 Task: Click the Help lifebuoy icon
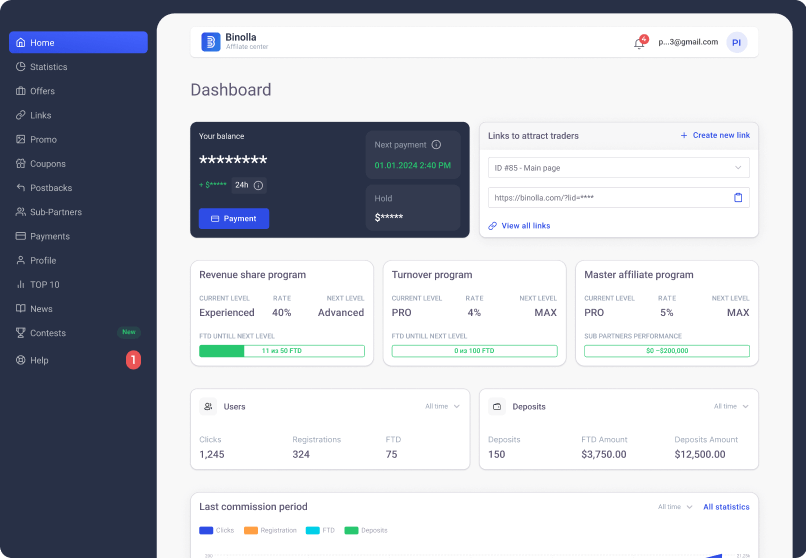[21, 360]
